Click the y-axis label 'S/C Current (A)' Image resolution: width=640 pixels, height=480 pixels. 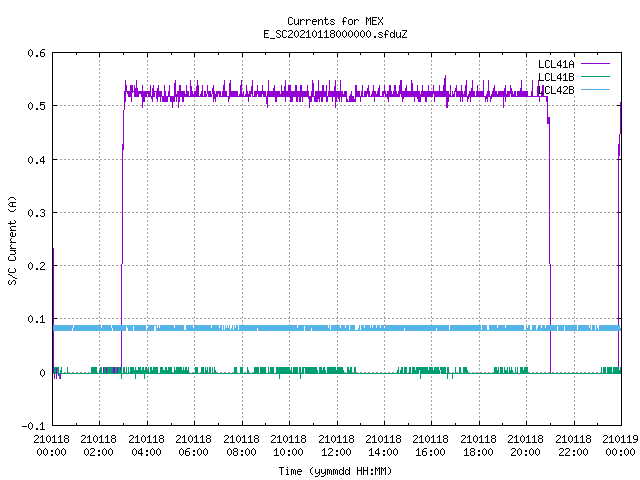[x=12, y=240]
